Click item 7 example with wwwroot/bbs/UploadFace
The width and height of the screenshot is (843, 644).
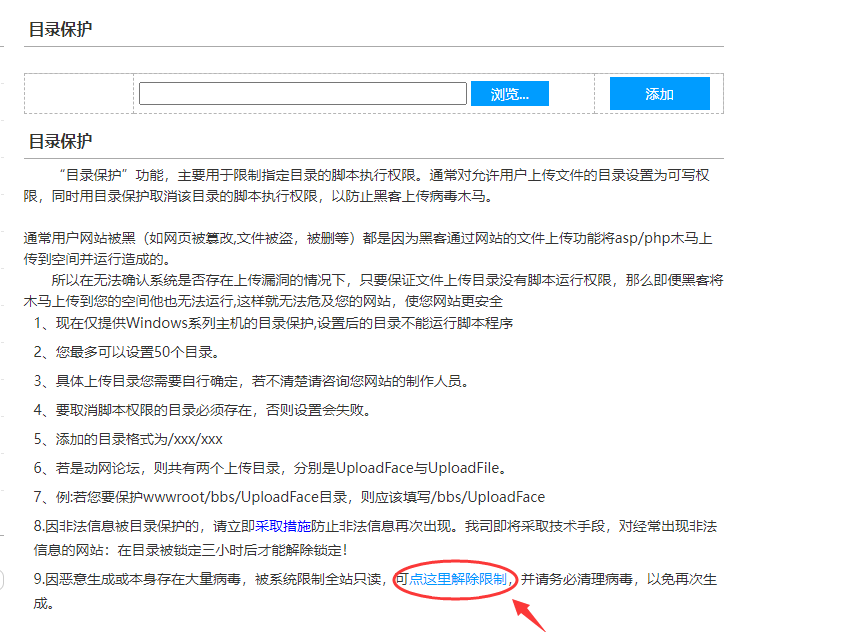(289, 497)
